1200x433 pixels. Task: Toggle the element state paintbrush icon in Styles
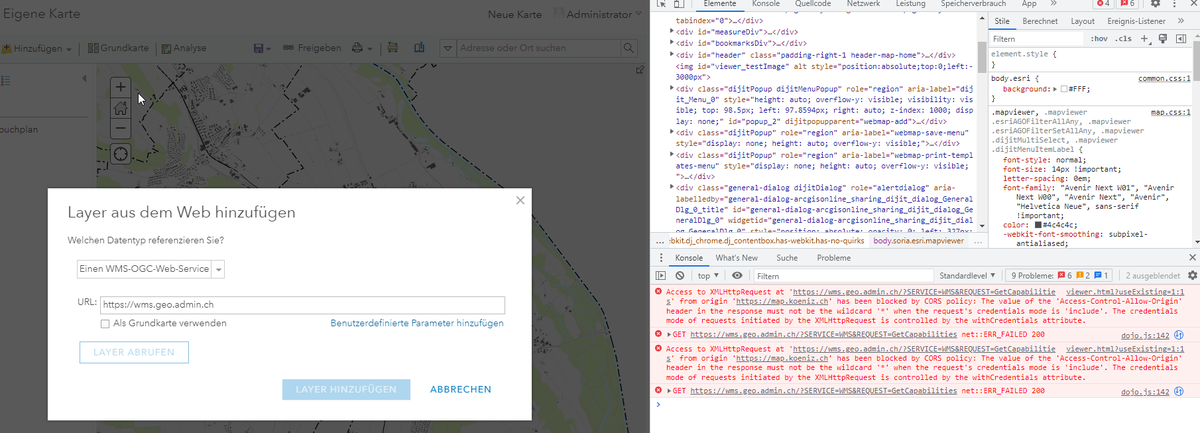coord(1164,38)
